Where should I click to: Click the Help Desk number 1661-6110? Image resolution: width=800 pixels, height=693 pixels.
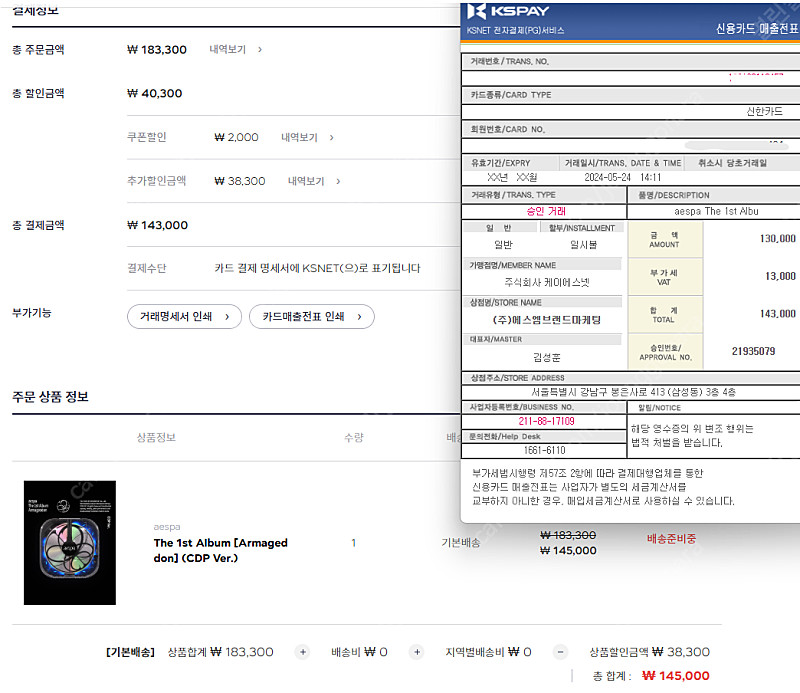click(546, 450)
